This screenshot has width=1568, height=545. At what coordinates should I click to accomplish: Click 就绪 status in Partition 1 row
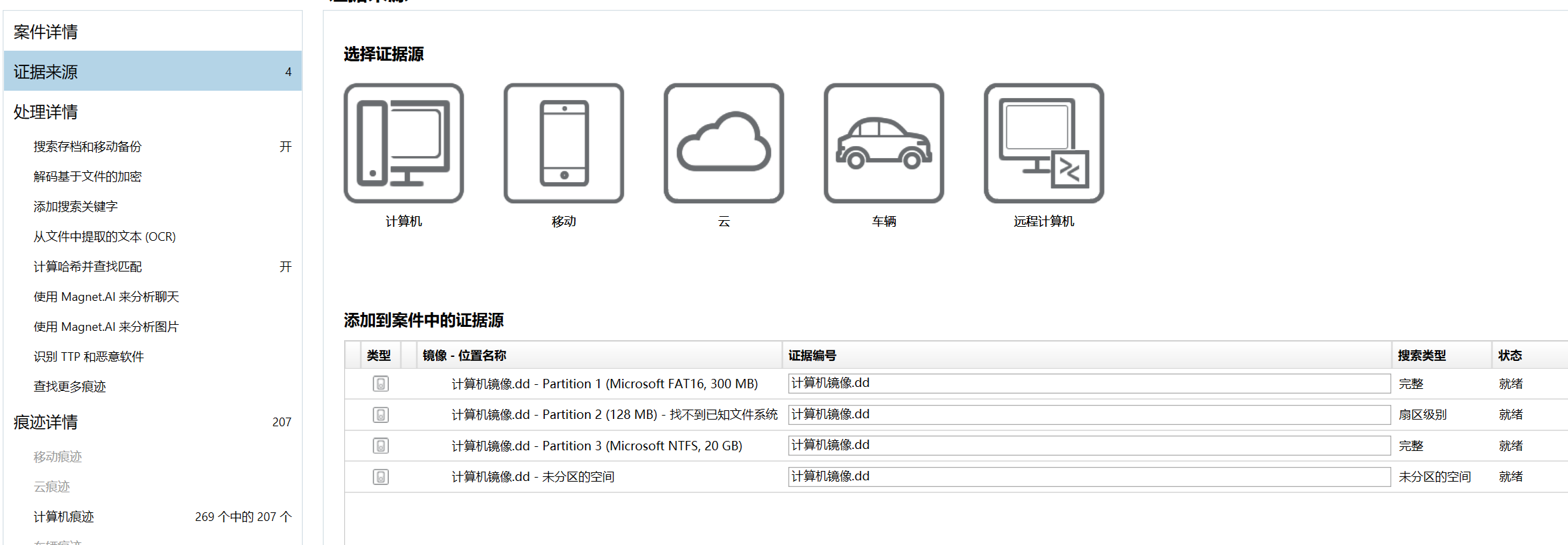[1511, 384]
